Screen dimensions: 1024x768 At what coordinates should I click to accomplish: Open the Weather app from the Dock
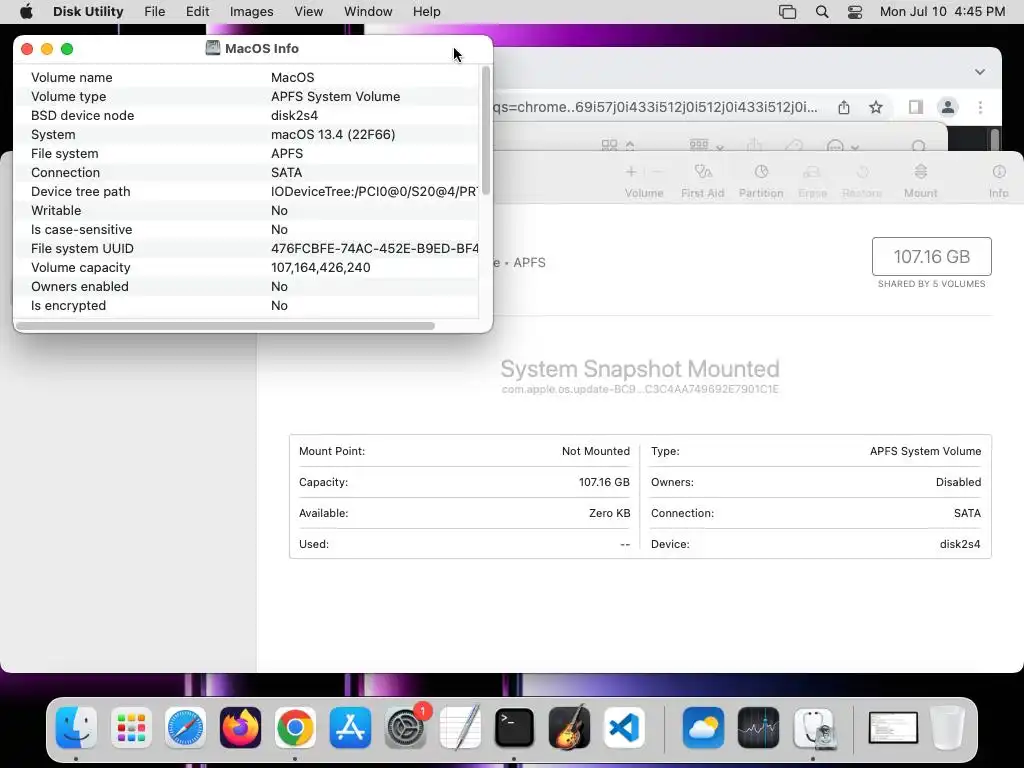click(703, 728)
